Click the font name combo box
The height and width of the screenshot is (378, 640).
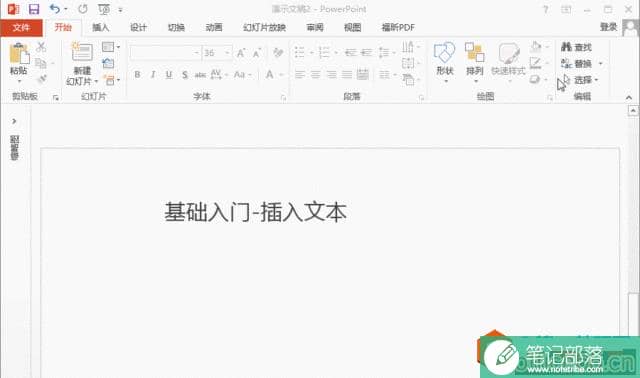coord(165,53)
